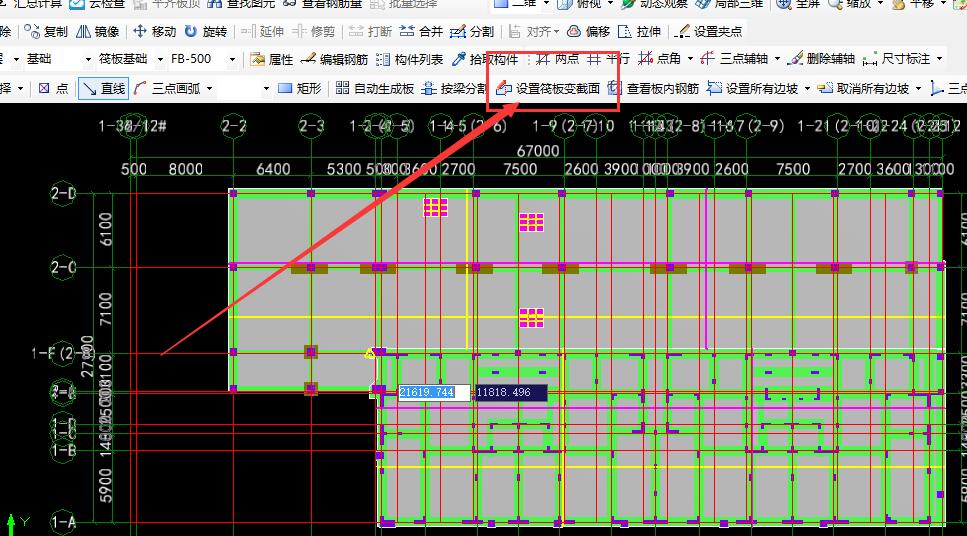This screenshot has height=536, width=967.
Task: Choose the 旋转 (Rotate) tool
Action: click(x=206, y=31)
